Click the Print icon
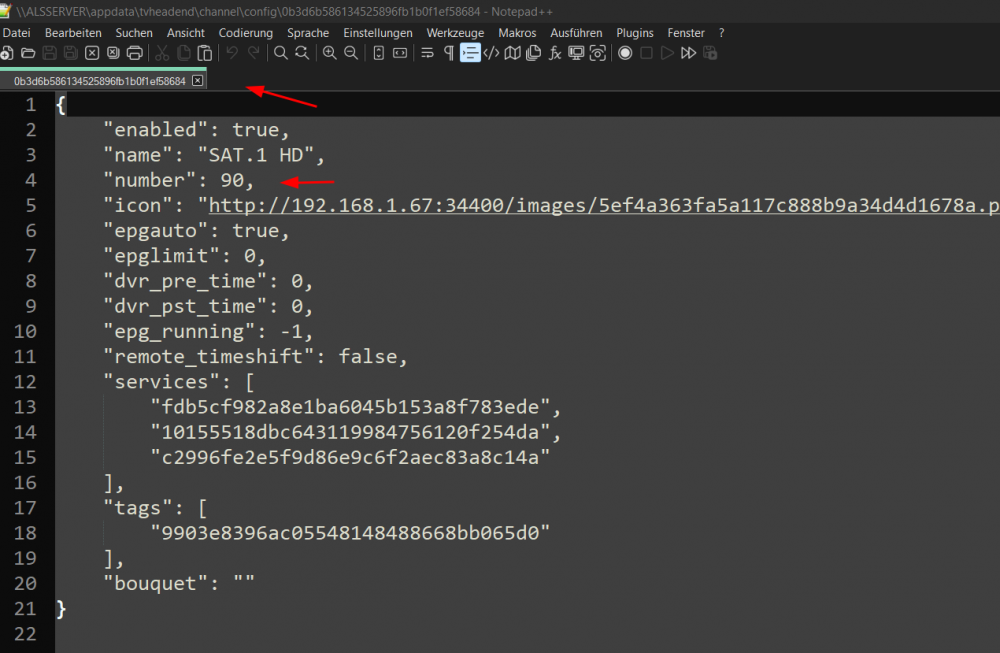The image size is (1000, 653). coord(135,53)
